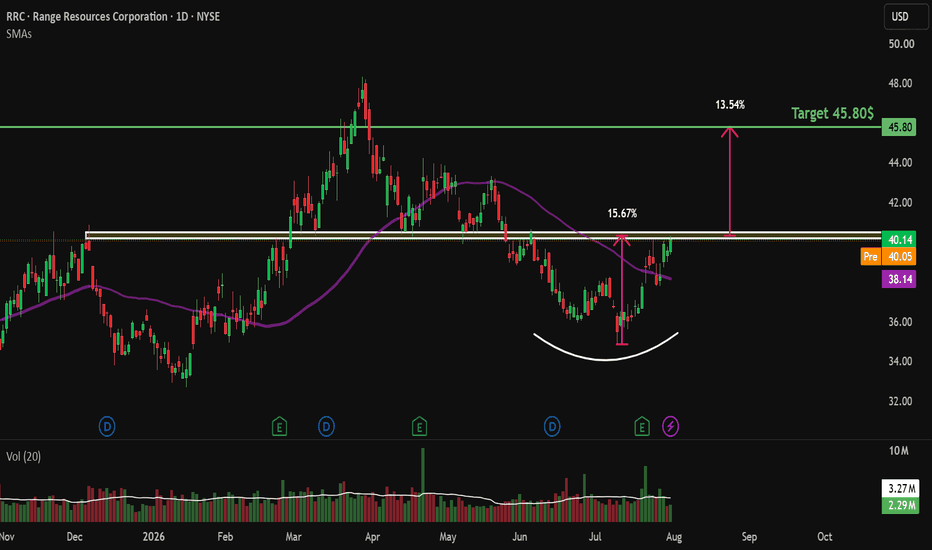Click the green 40.14 last price tag
The height and width of the screenshot is (550, 932).
[x=899, y=240]
